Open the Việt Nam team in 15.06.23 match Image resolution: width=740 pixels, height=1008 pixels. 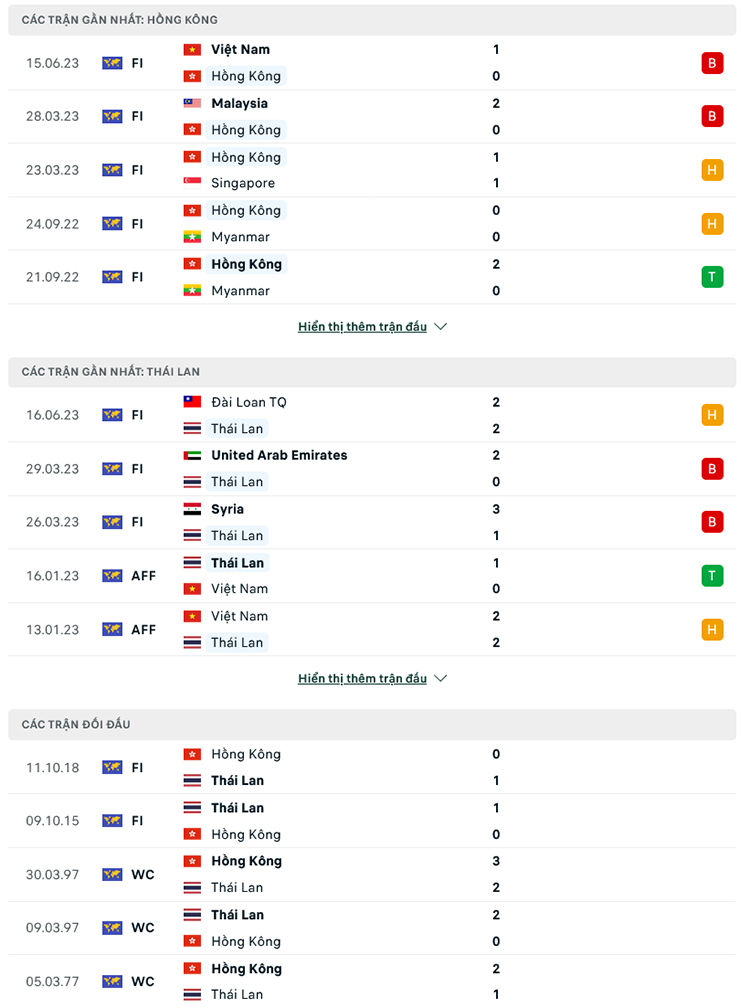[240, 49]
